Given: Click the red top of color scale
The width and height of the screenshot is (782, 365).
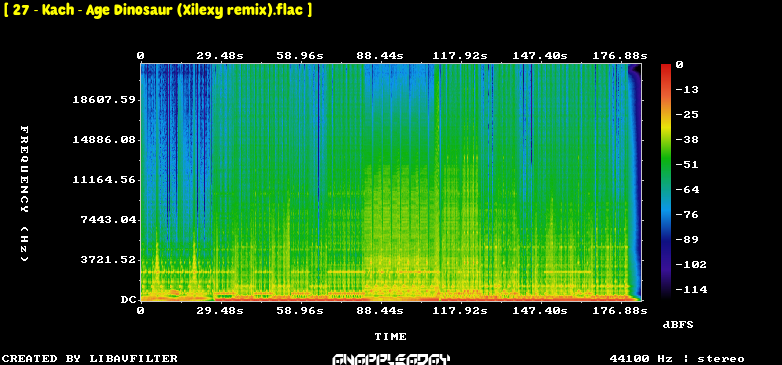Looking at the screenshot, I should click(x=666, y=67).
